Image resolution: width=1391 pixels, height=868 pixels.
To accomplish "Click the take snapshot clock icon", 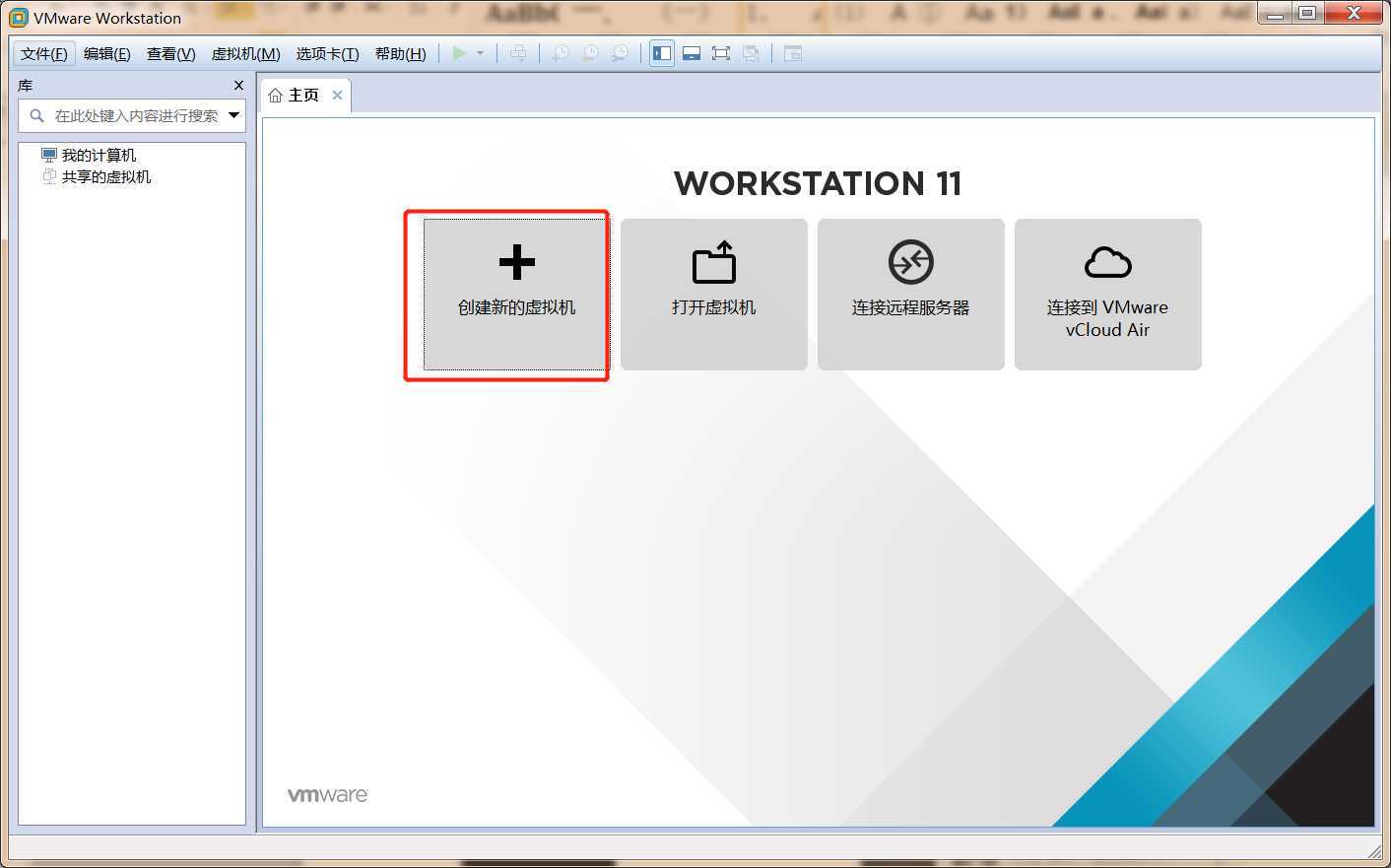I will (x=561, y=53).
